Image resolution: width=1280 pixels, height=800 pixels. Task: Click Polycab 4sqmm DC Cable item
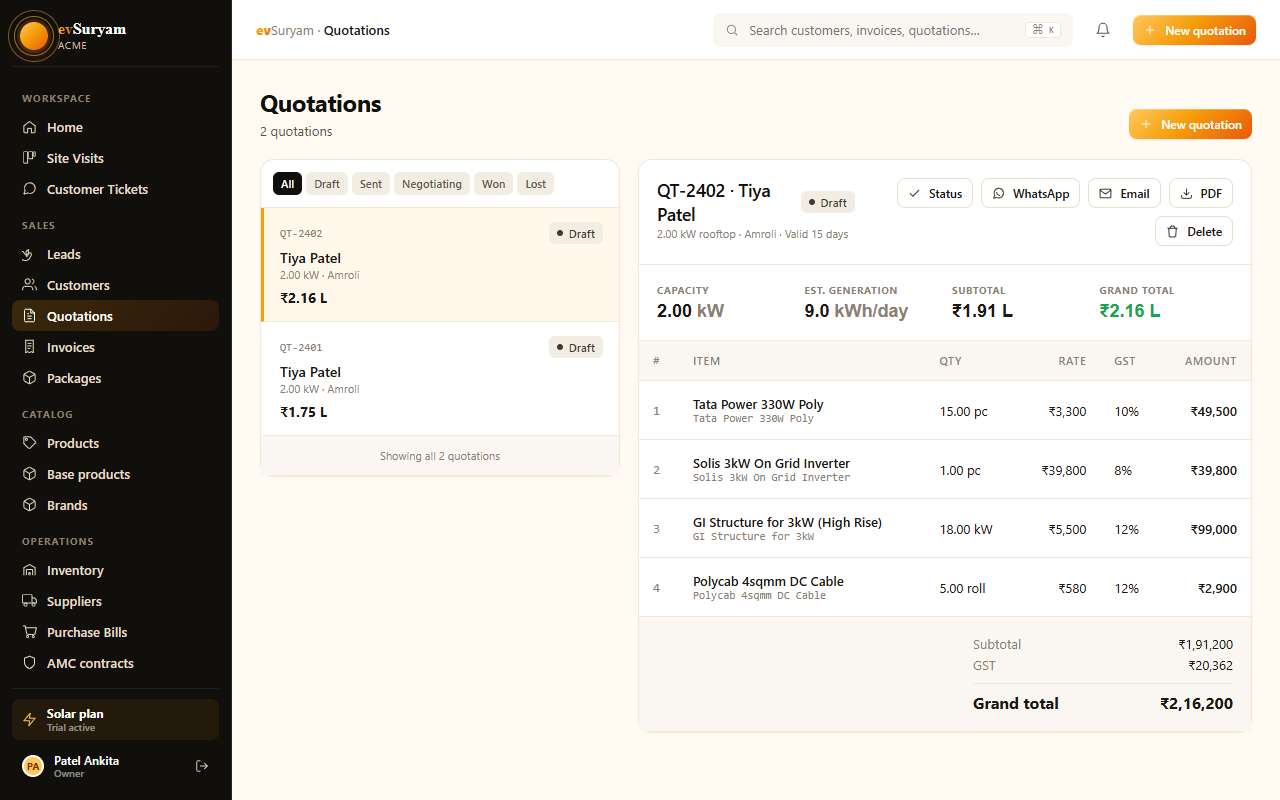point(768,581)
